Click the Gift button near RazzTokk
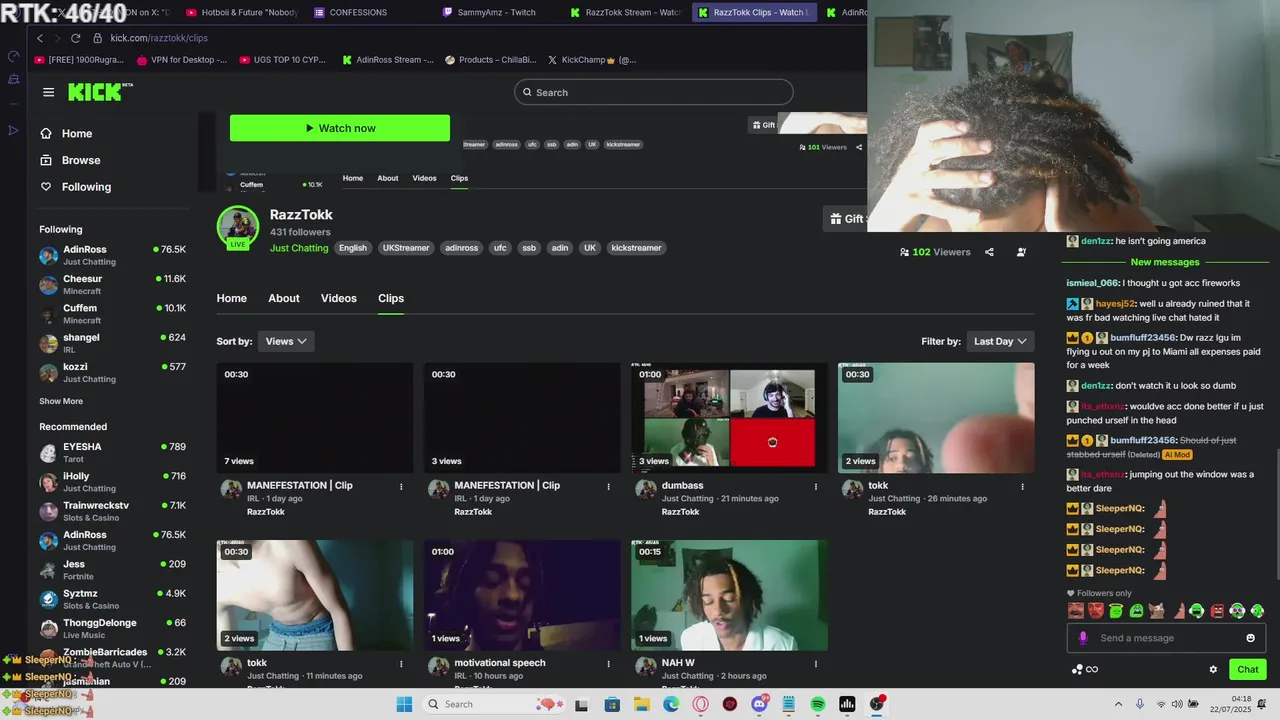The image size is (1280, 720). [846, 219]
